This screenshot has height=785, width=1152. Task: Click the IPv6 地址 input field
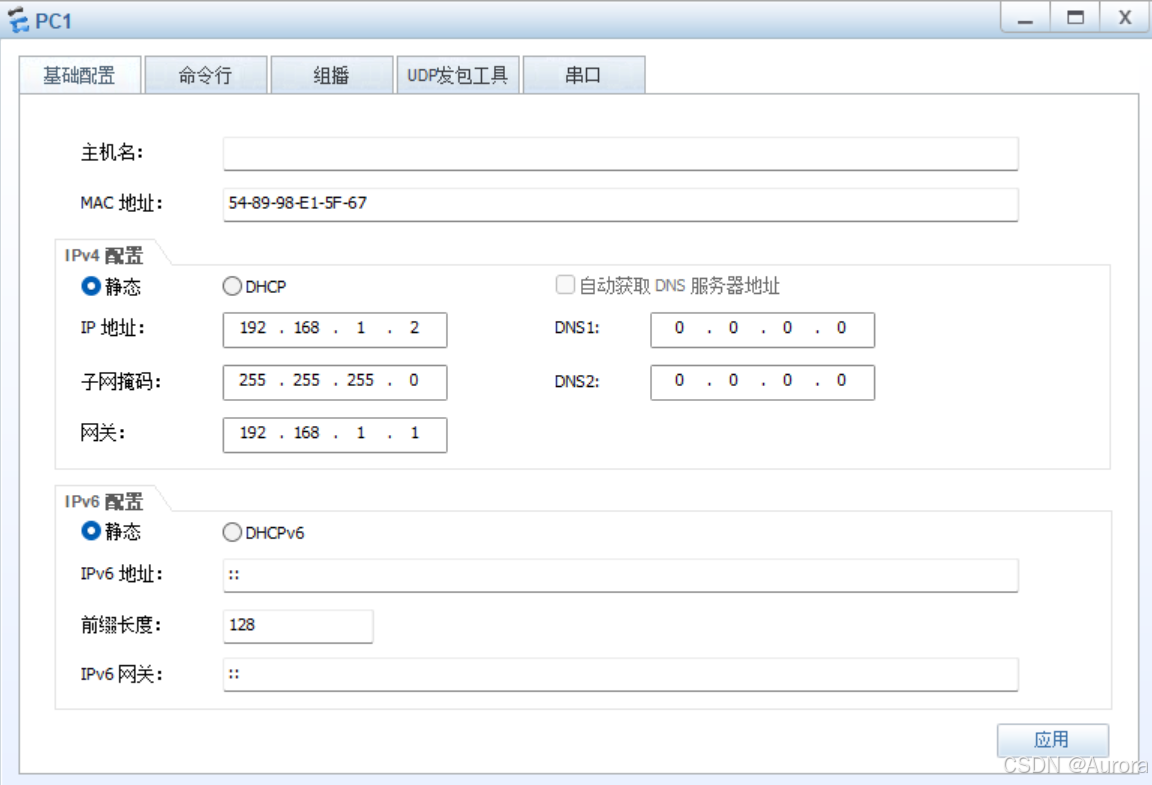pyautogui.click(x=621, y=575)
